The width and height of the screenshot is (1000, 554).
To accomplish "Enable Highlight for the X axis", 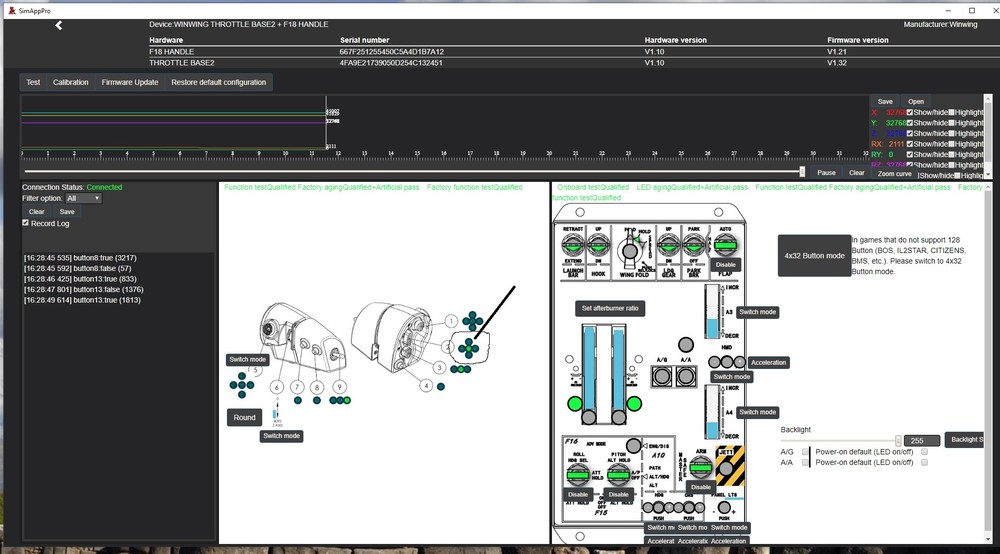I will click(x=952, y=112).
